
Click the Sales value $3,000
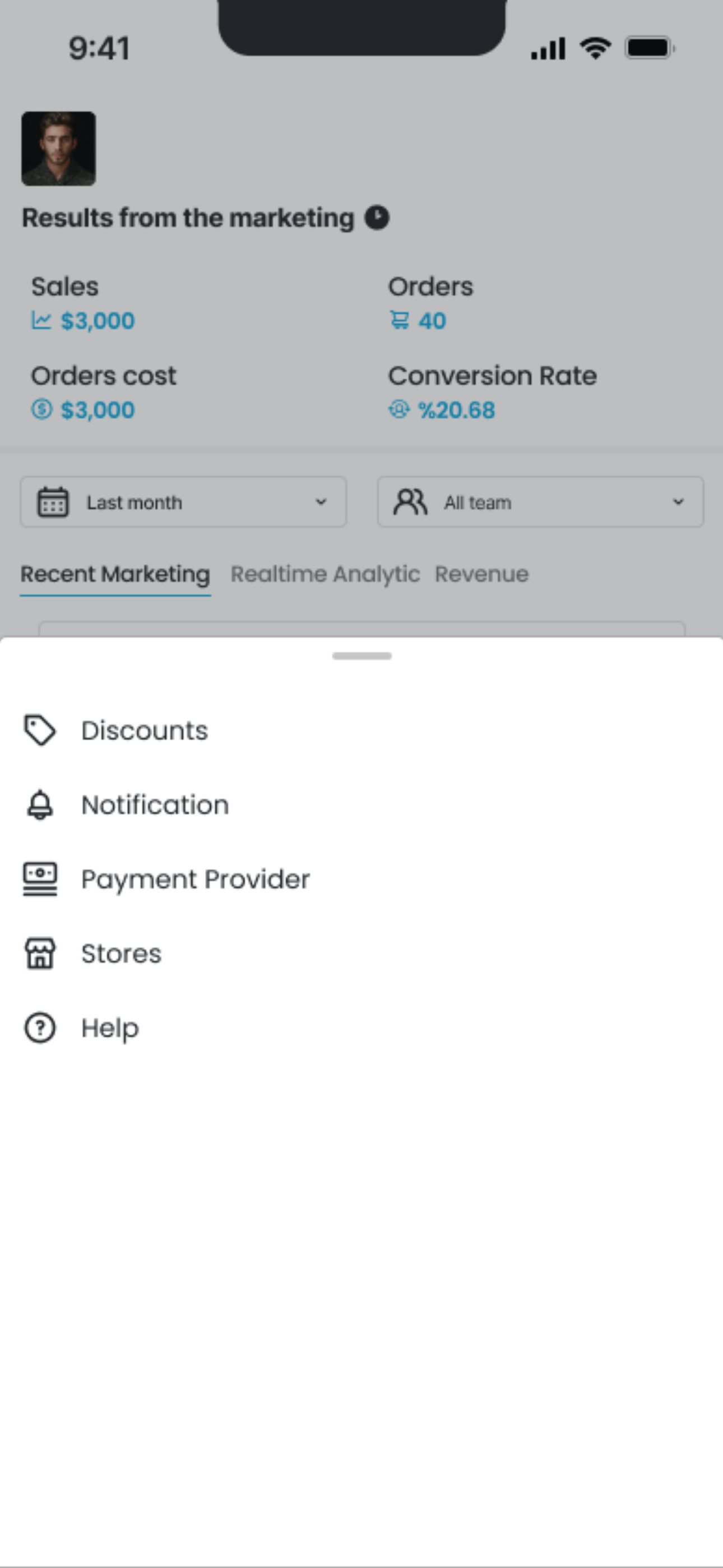(x=98, y=321)
